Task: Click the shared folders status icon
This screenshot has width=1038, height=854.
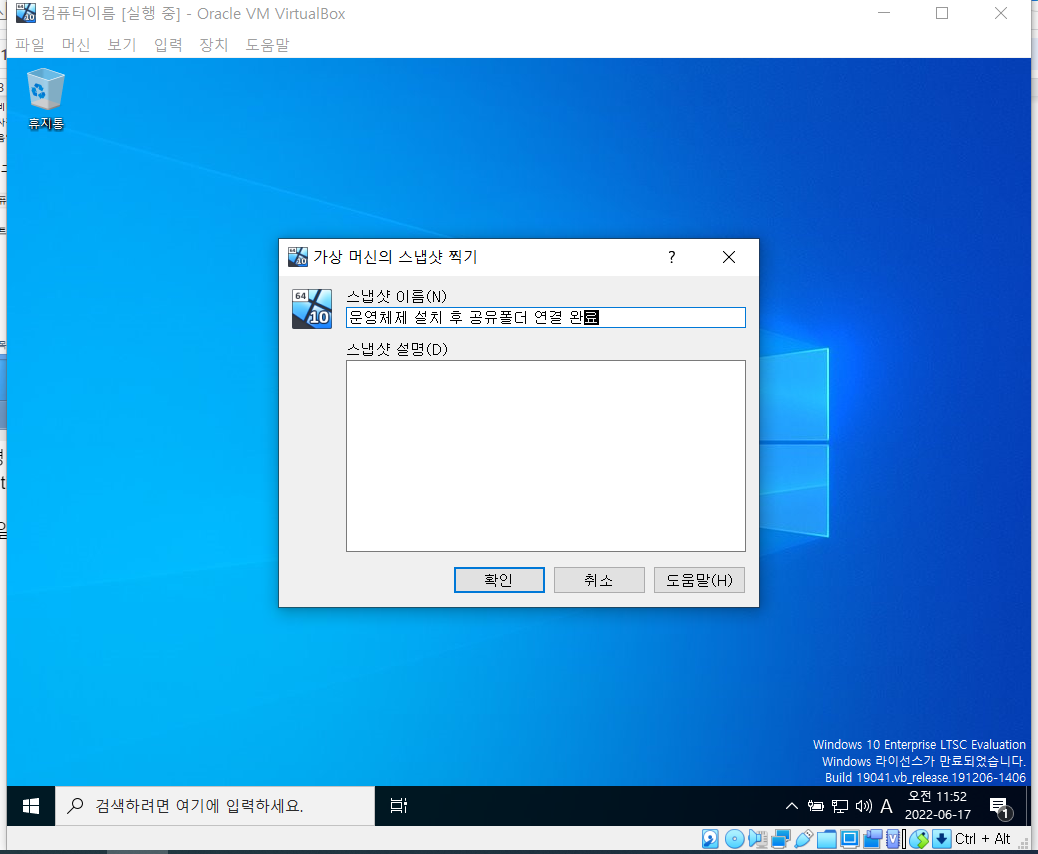Action: point(826,839)
